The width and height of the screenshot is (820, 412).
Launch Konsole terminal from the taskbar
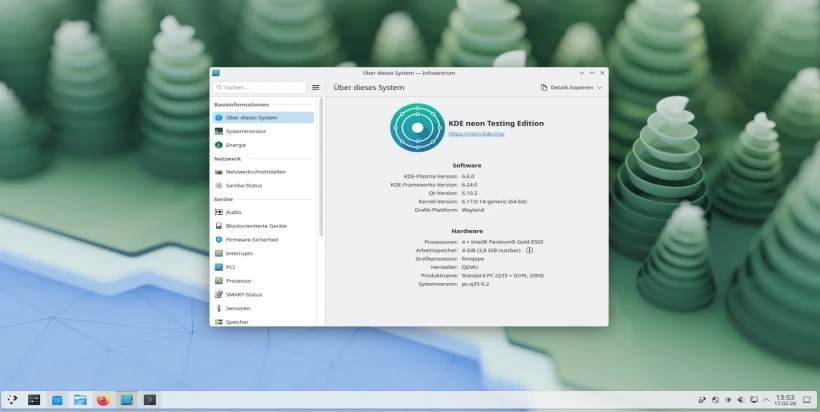[150, 400]
